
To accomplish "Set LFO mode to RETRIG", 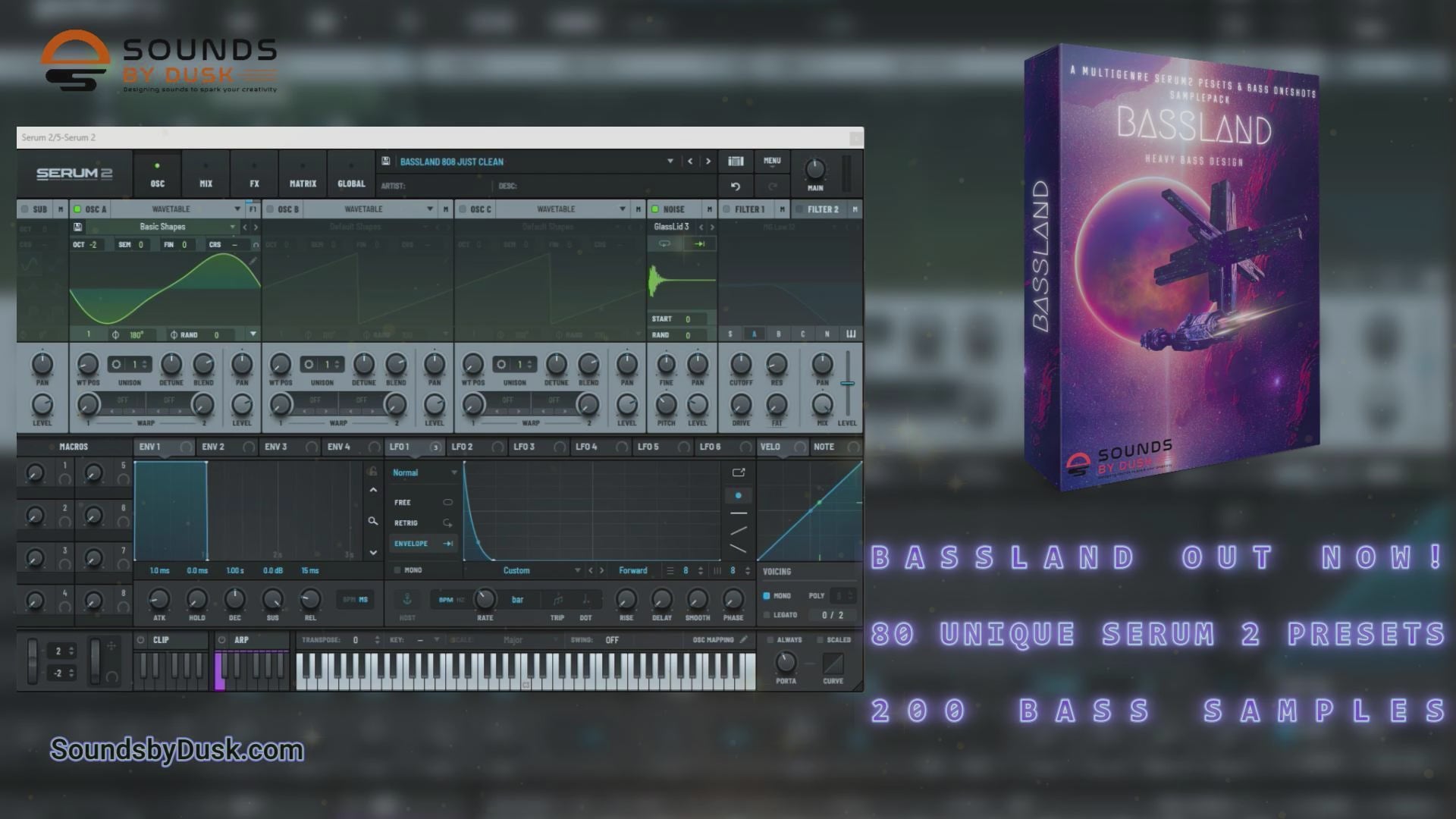I will coord(423,522).
